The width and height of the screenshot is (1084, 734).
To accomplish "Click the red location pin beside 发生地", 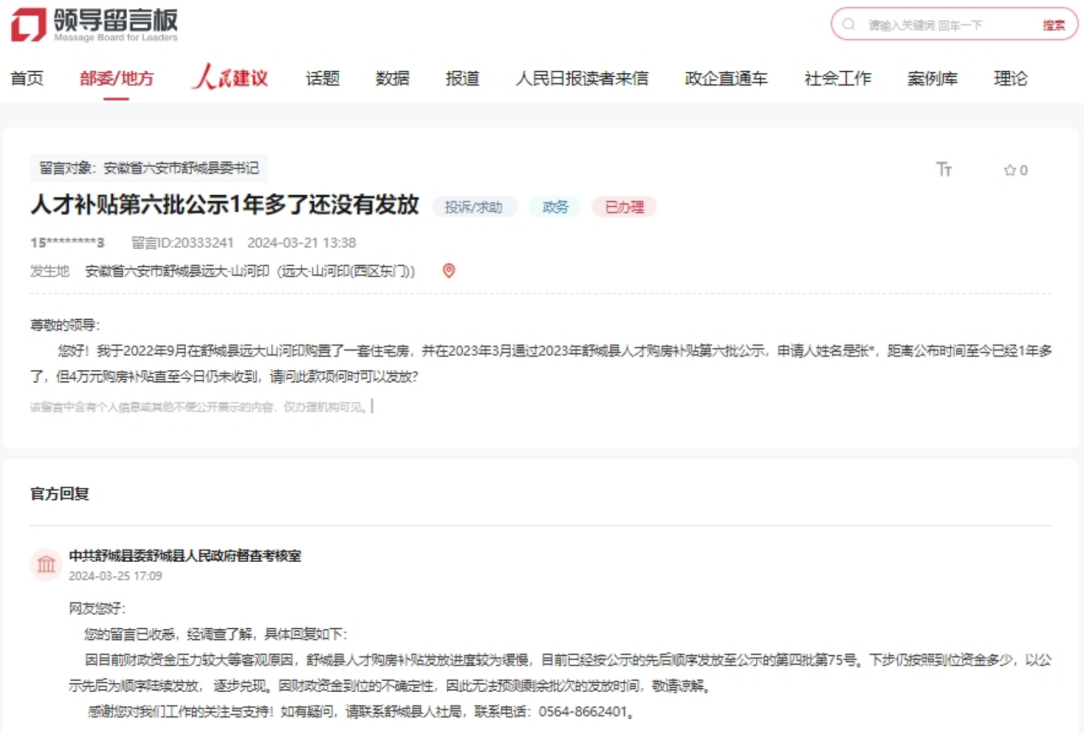I will [447, 270].
